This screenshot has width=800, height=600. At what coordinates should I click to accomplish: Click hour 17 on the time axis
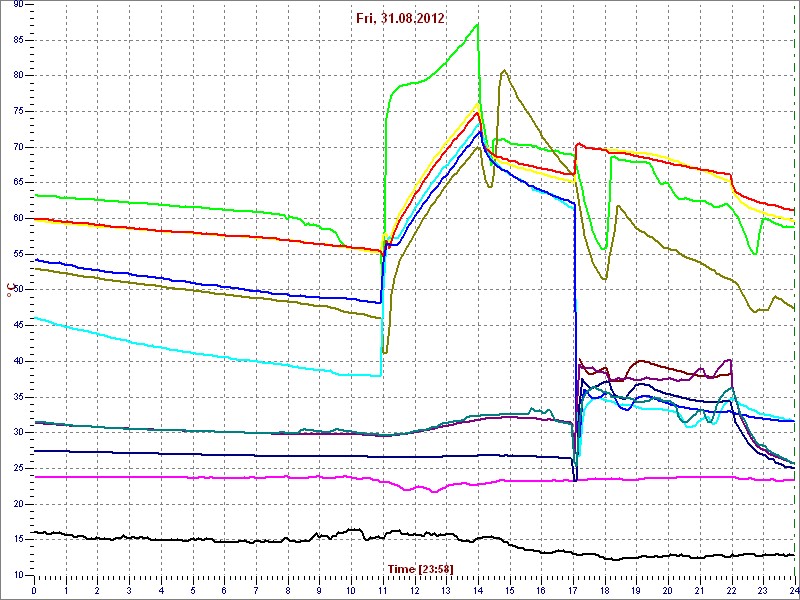click(573, 590)
